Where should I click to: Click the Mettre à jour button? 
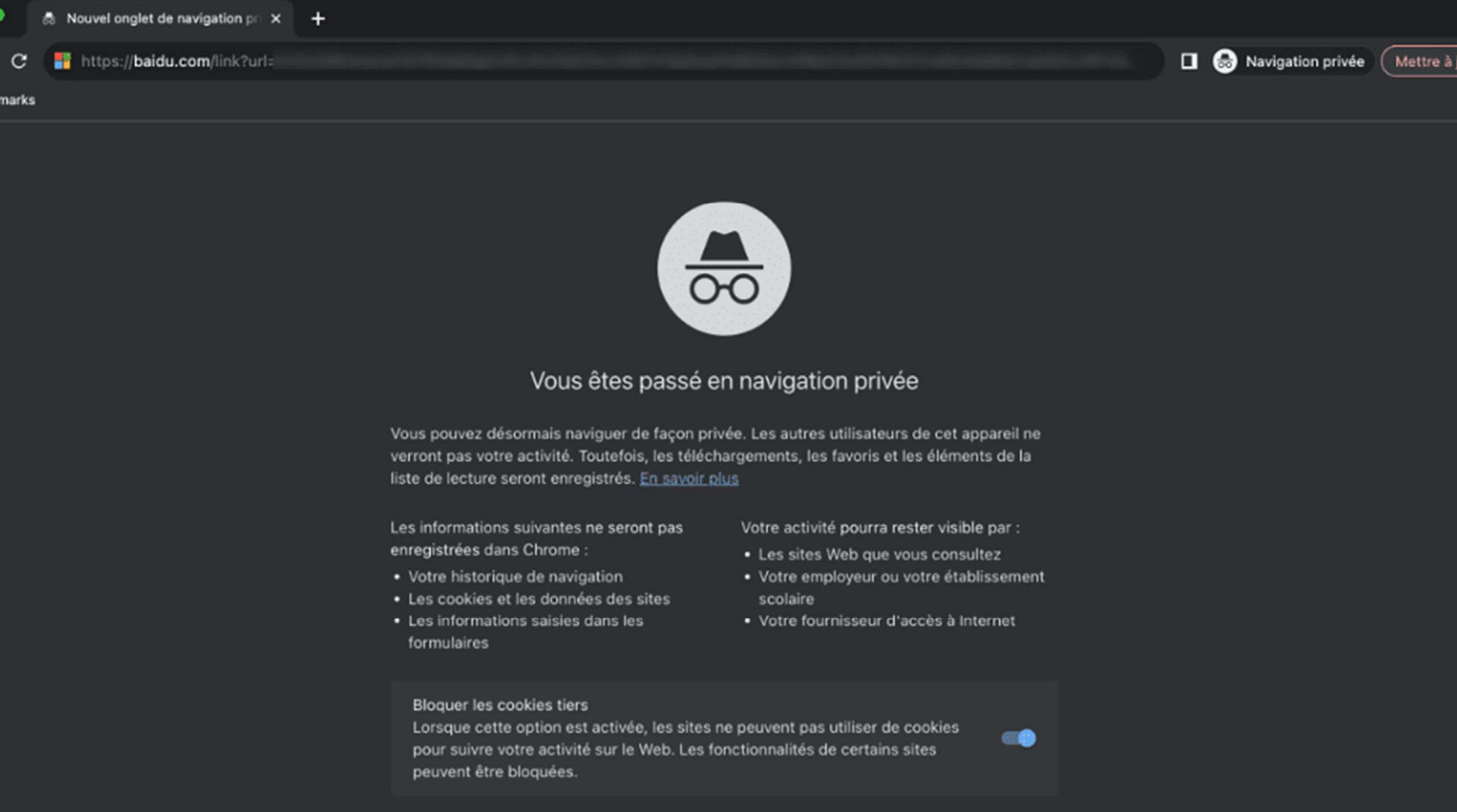pos(1420,61)
